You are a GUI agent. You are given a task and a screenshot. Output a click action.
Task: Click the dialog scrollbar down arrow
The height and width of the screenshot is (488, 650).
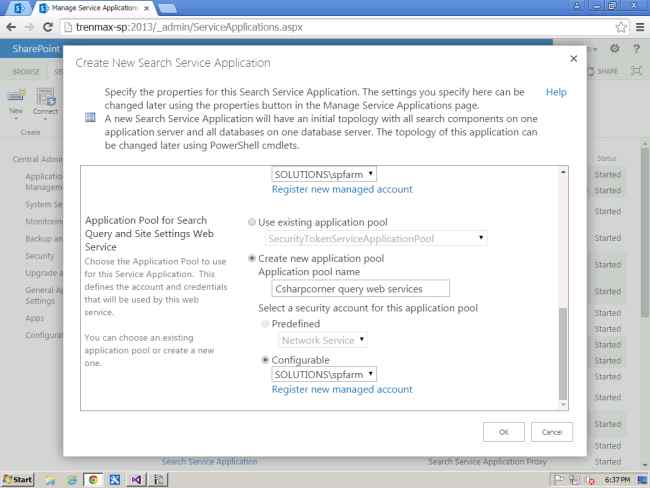563,404
